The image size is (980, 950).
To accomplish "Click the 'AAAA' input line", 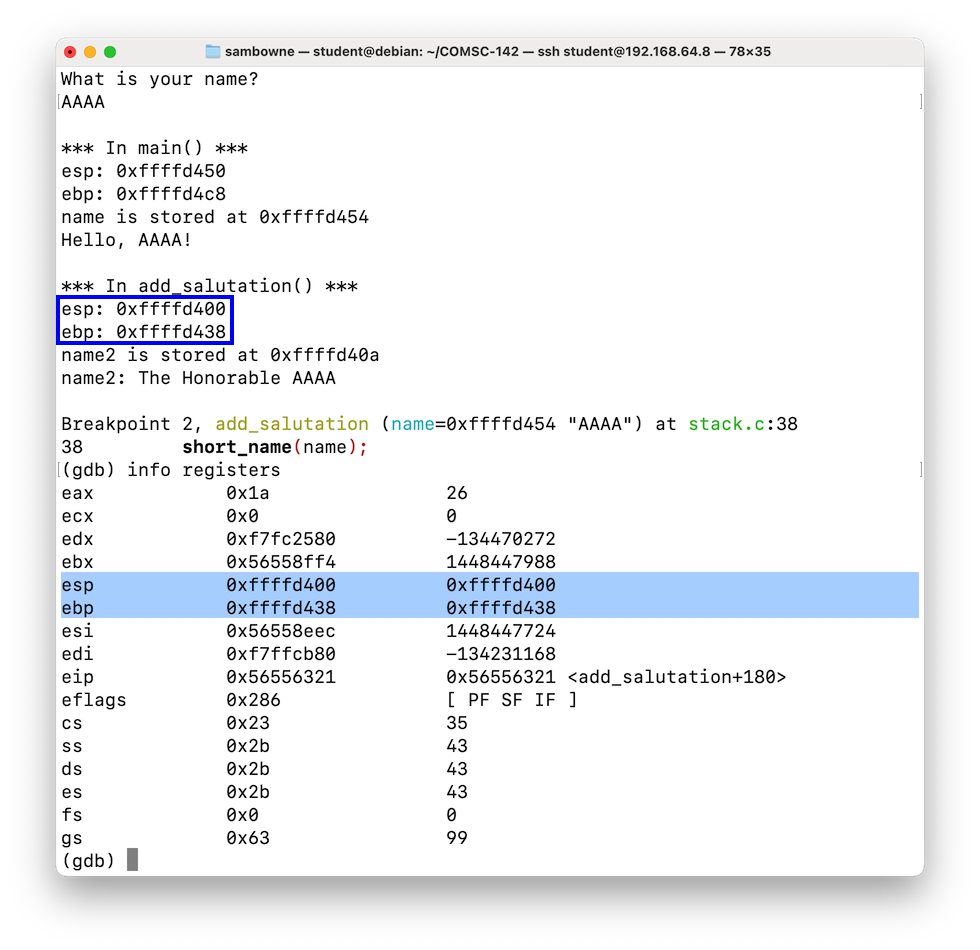I will pos(83,102).
